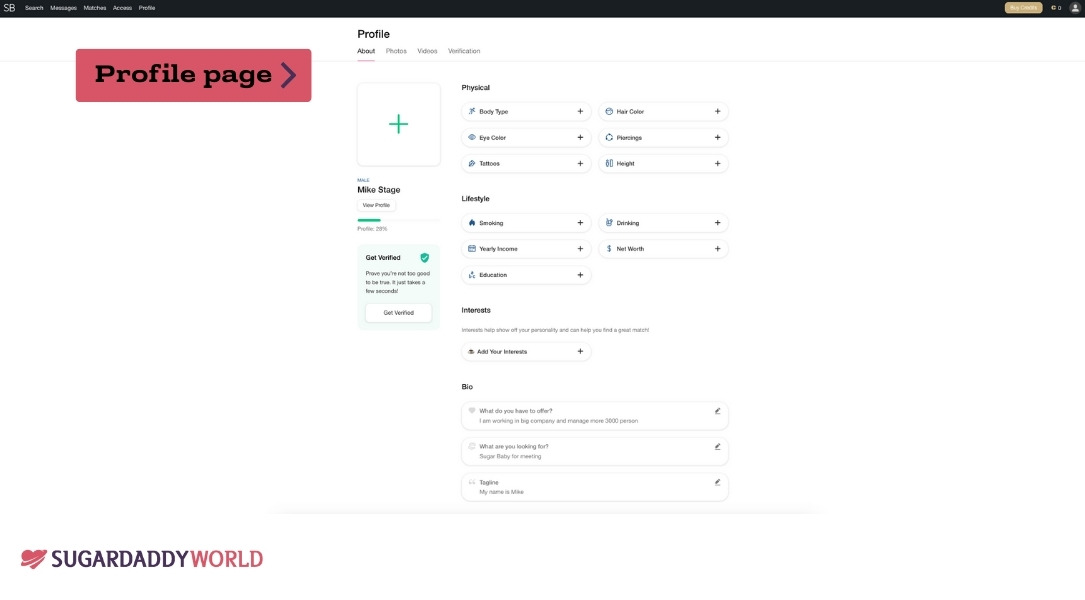Open the account avatar menu top right

pos(1075,7)
